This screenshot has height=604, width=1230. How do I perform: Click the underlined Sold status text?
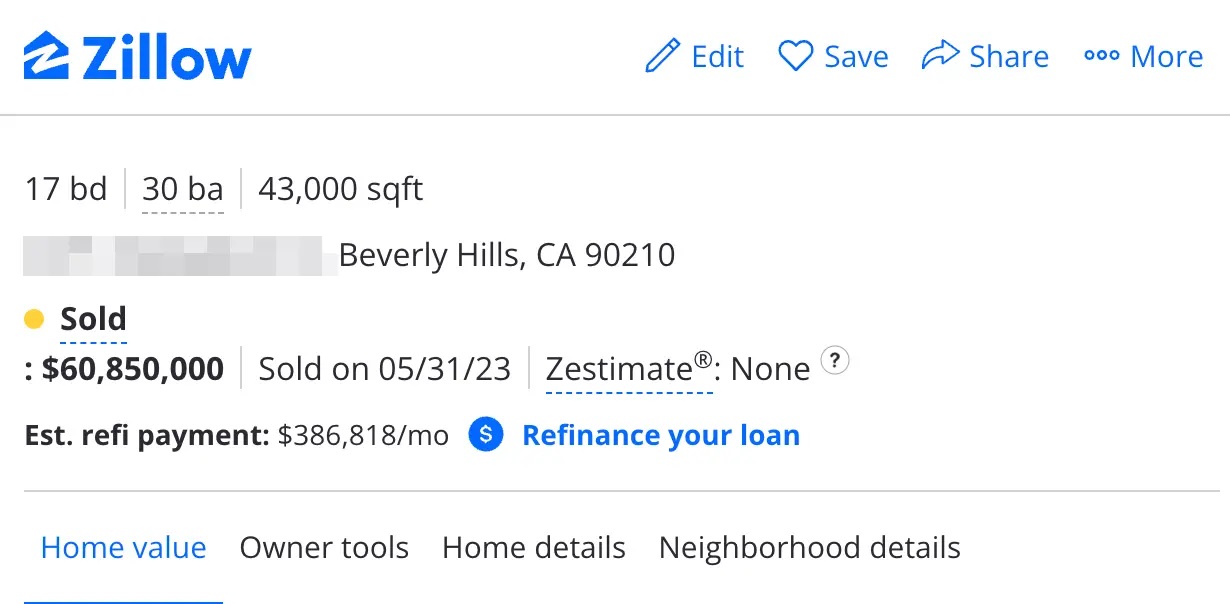[x=93, y=319]
